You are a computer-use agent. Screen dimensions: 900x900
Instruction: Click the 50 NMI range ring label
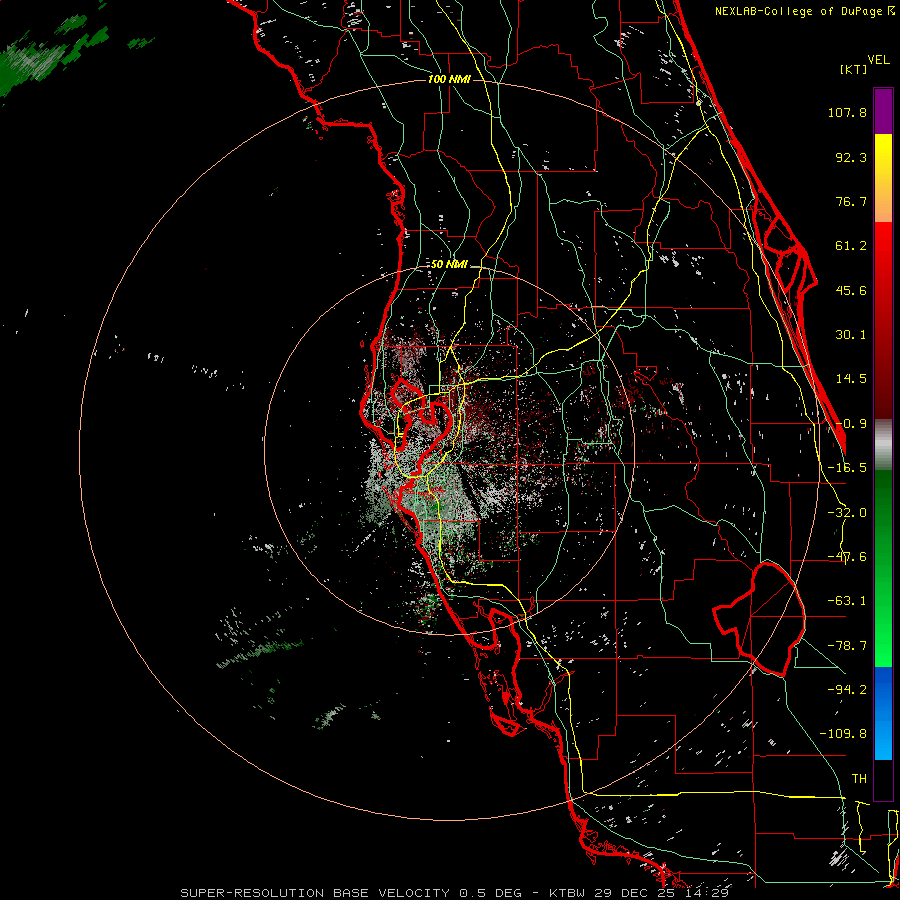tap(449, 265)
